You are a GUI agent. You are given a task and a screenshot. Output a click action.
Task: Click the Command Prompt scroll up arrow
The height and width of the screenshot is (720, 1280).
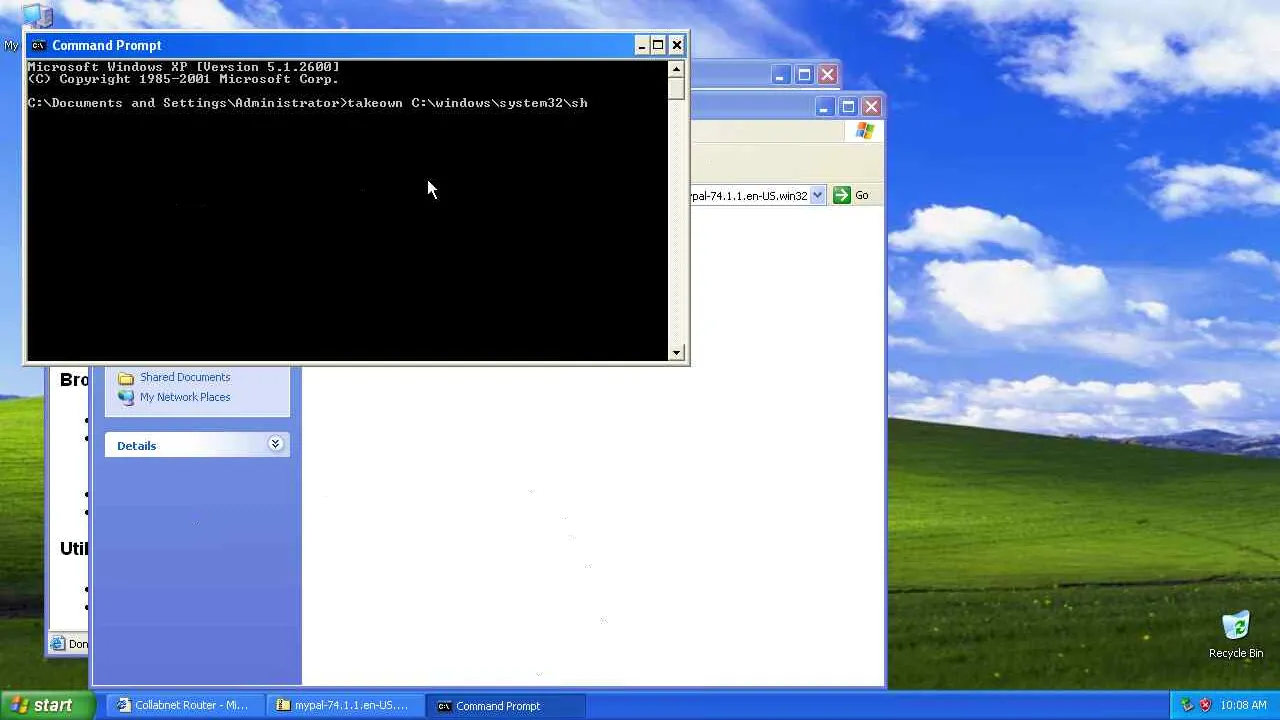[677, 69]
